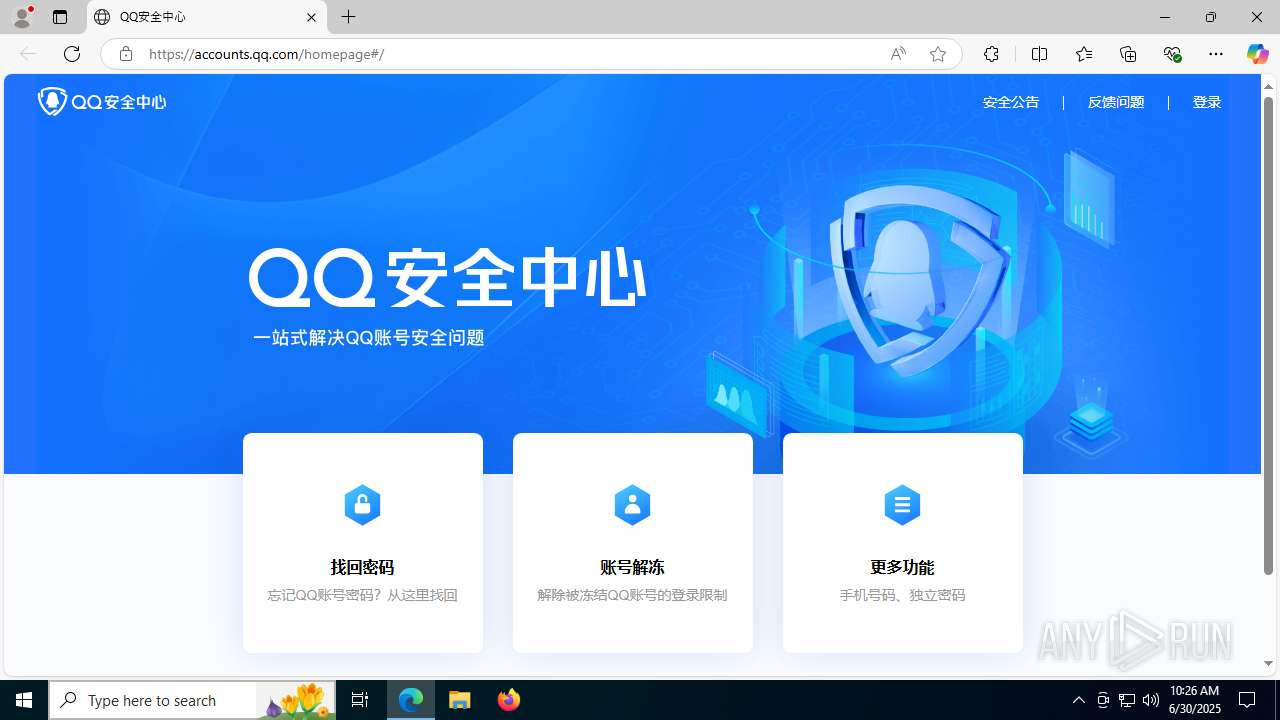Click the QQ安全中心 logo in header
The height and width of the screenshot is (720, 1280).
102,101
